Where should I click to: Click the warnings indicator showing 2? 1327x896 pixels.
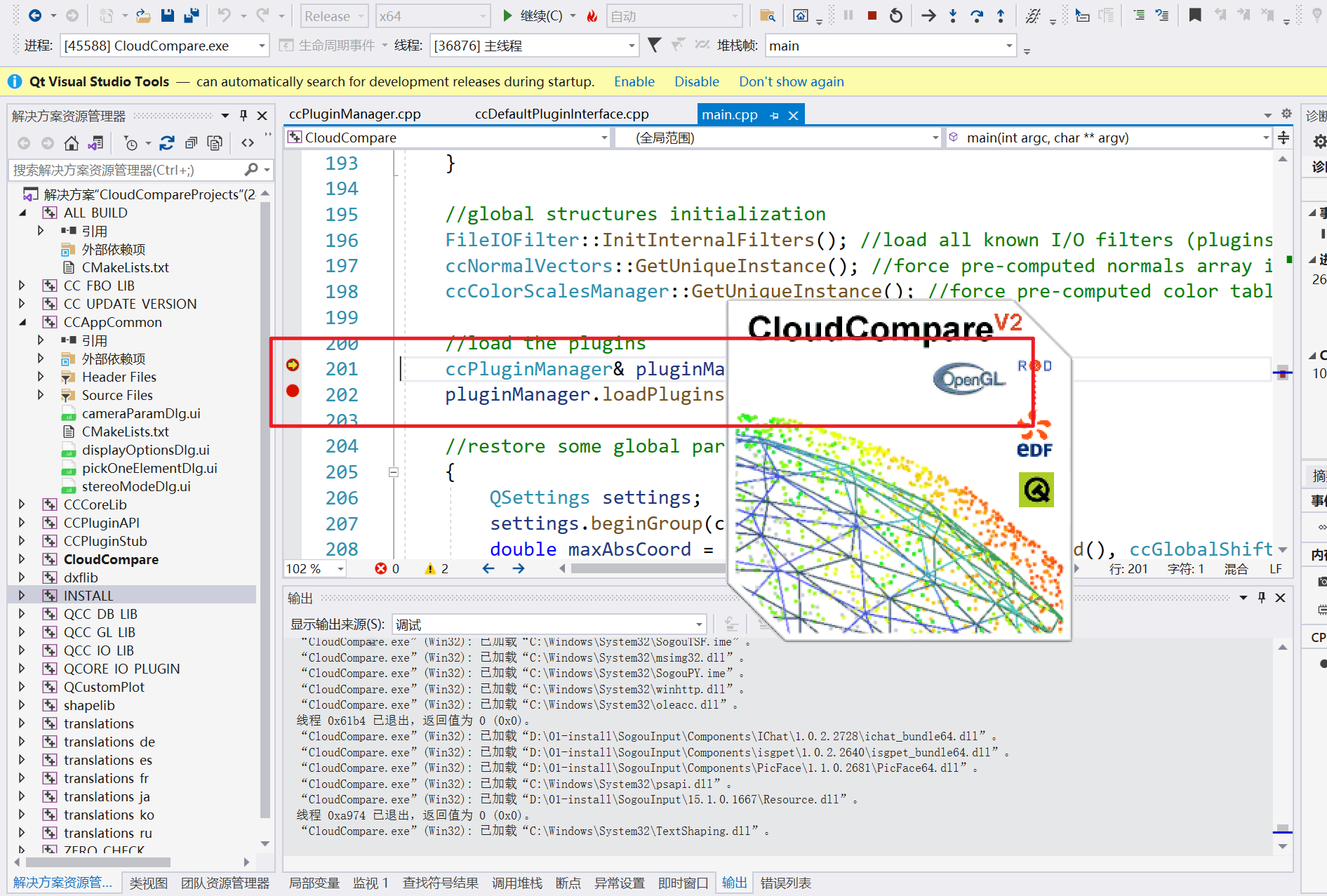click(436, 568)
